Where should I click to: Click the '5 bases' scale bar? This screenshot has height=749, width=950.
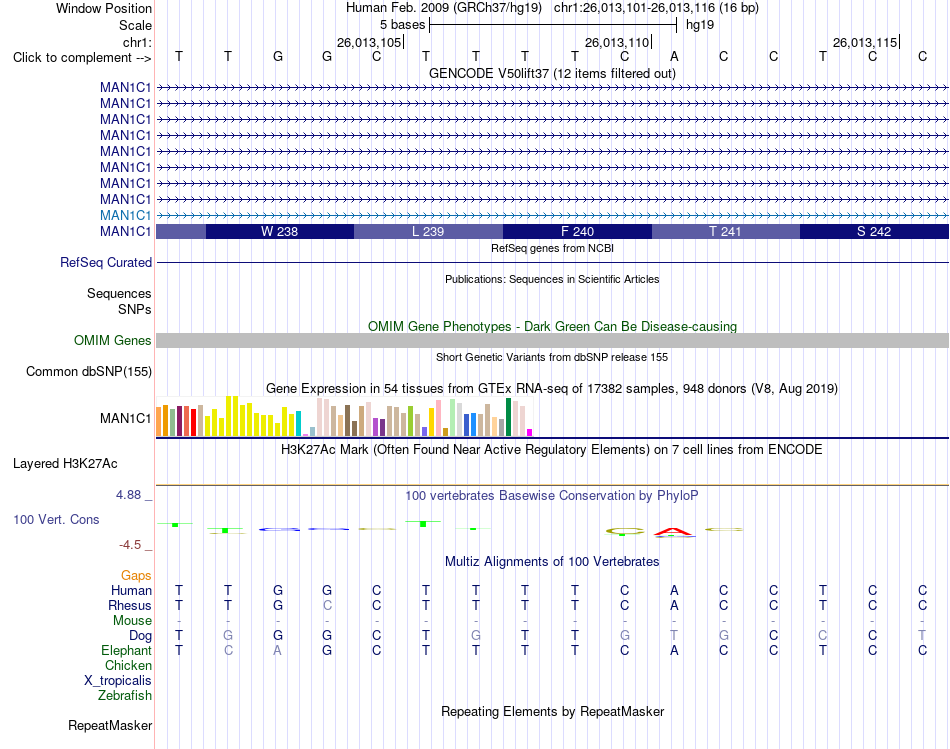point(553,25)
